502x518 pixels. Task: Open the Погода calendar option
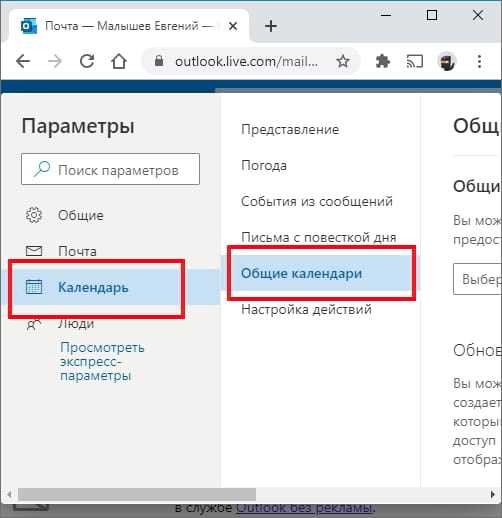[264, 165]
